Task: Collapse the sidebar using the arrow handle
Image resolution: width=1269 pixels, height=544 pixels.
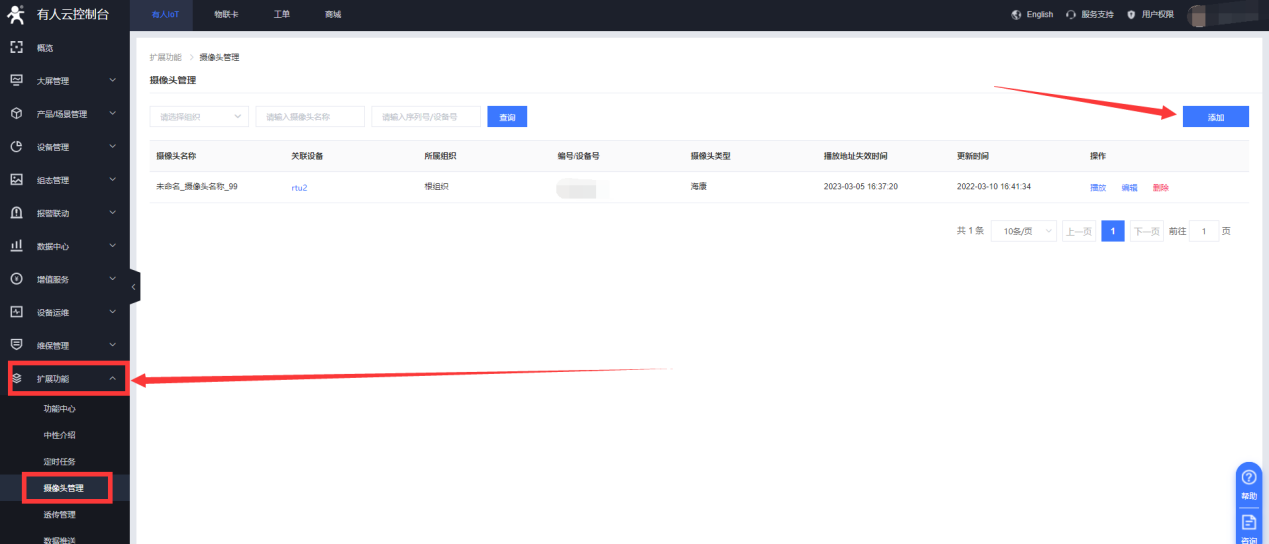Action: (x=134, y=287)
